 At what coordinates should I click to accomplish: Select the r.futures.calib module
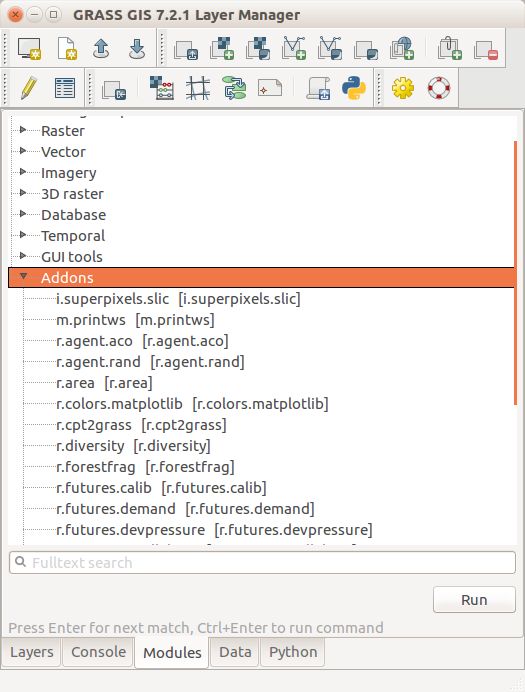click(x=161, y=488)
